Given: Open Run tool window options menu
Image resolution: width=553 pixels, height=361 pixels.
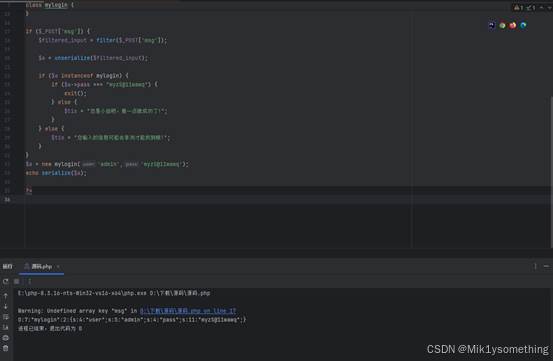Looking at the screenshot, I should coord(535,267).
